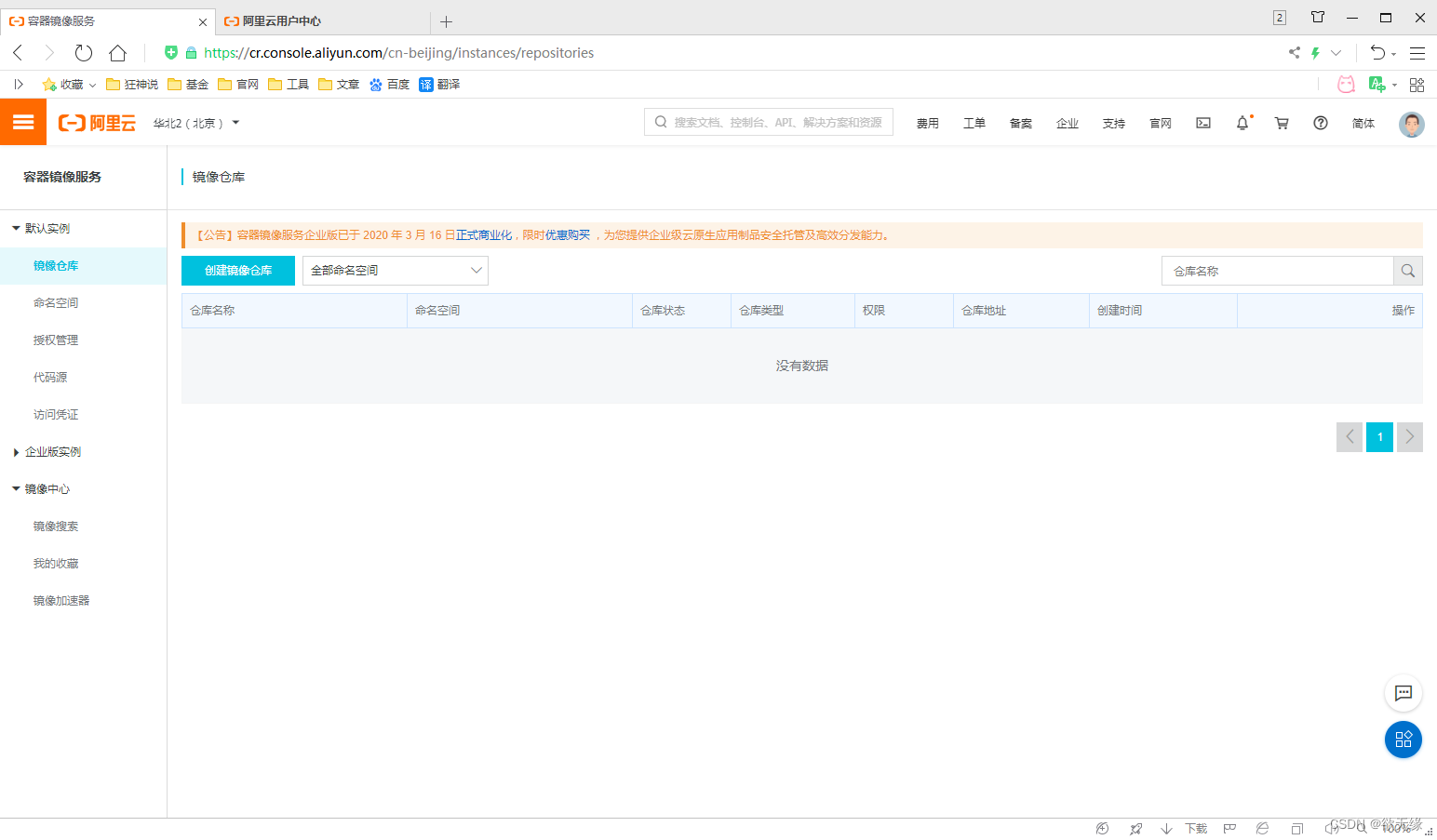Viewport: 1437px width, 840px height.
Task: Click the browser share icon
Action: [1294, 53]
